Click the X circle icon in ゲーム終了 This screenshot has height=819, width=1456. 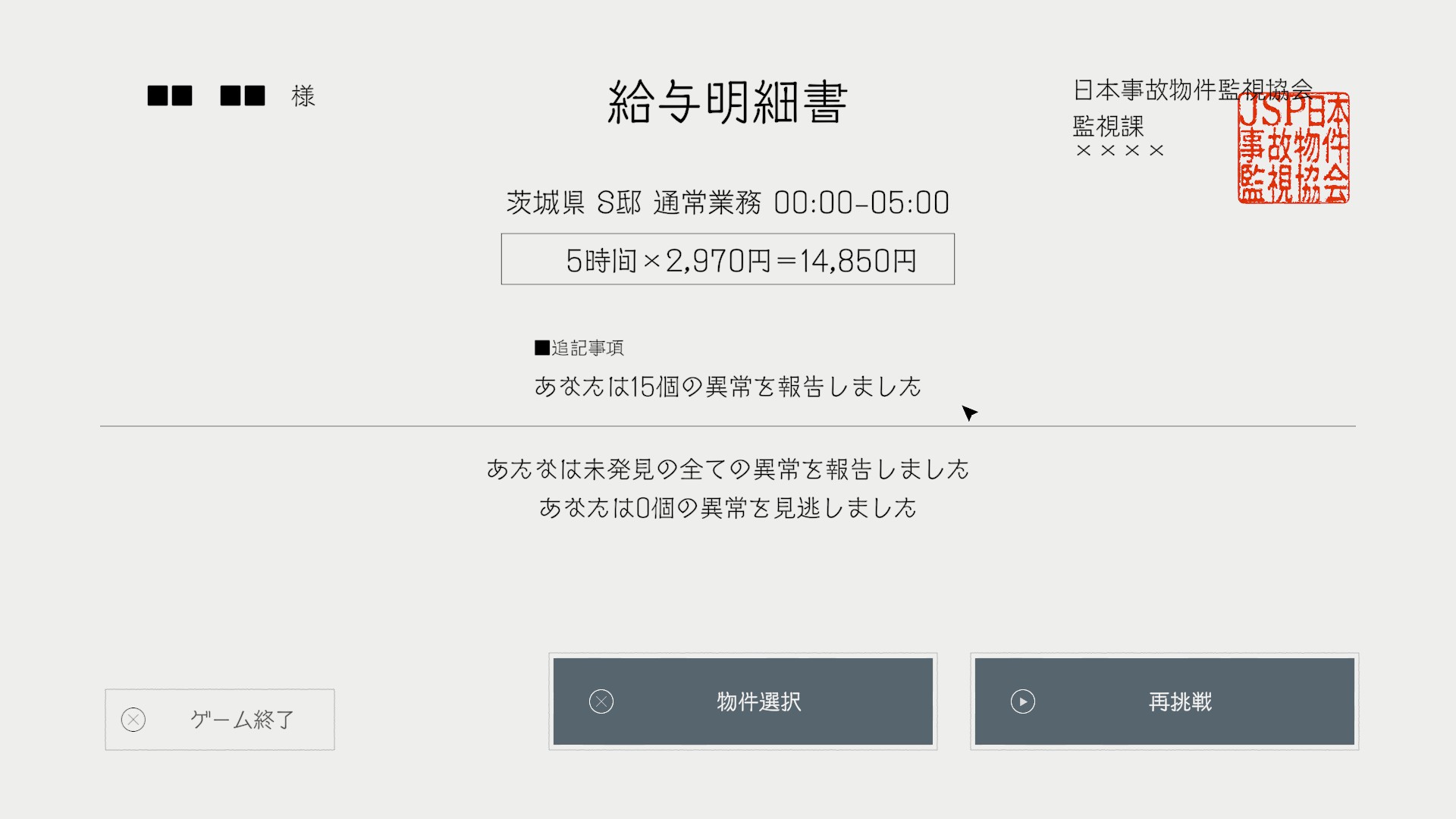click(x=133, y=720)
